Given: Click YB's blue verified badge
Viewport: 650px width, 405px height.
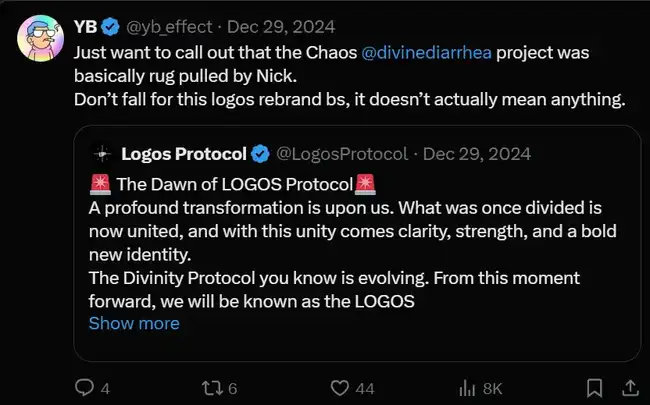Looking at the screenshot, I should (x=112, y=25).
